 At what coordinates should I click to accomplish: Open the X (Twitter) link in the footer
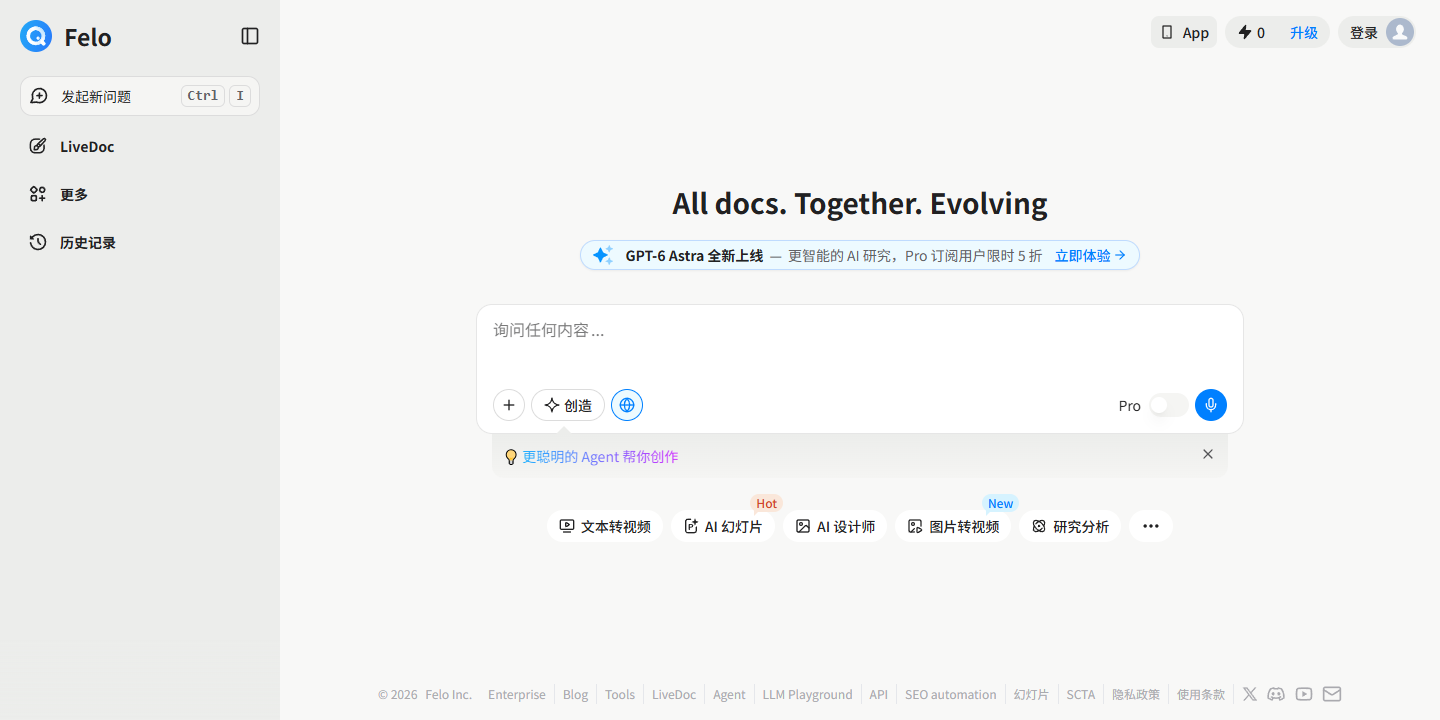(x=1250, y=694)
